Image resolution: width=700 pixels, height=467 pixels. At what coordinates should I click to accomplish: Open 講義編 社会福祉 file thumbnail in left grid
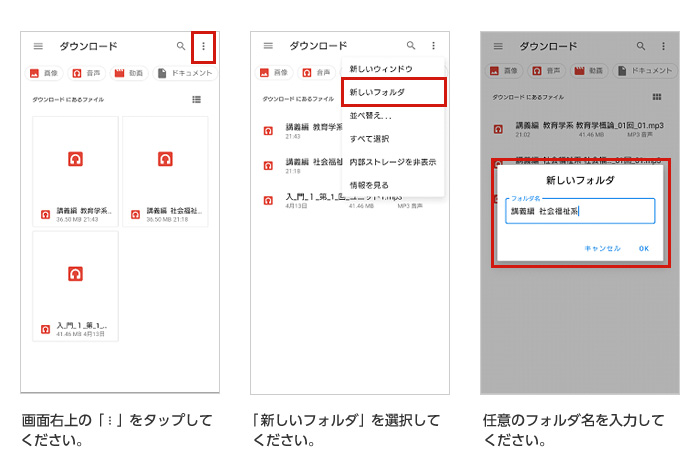[165, 172]
